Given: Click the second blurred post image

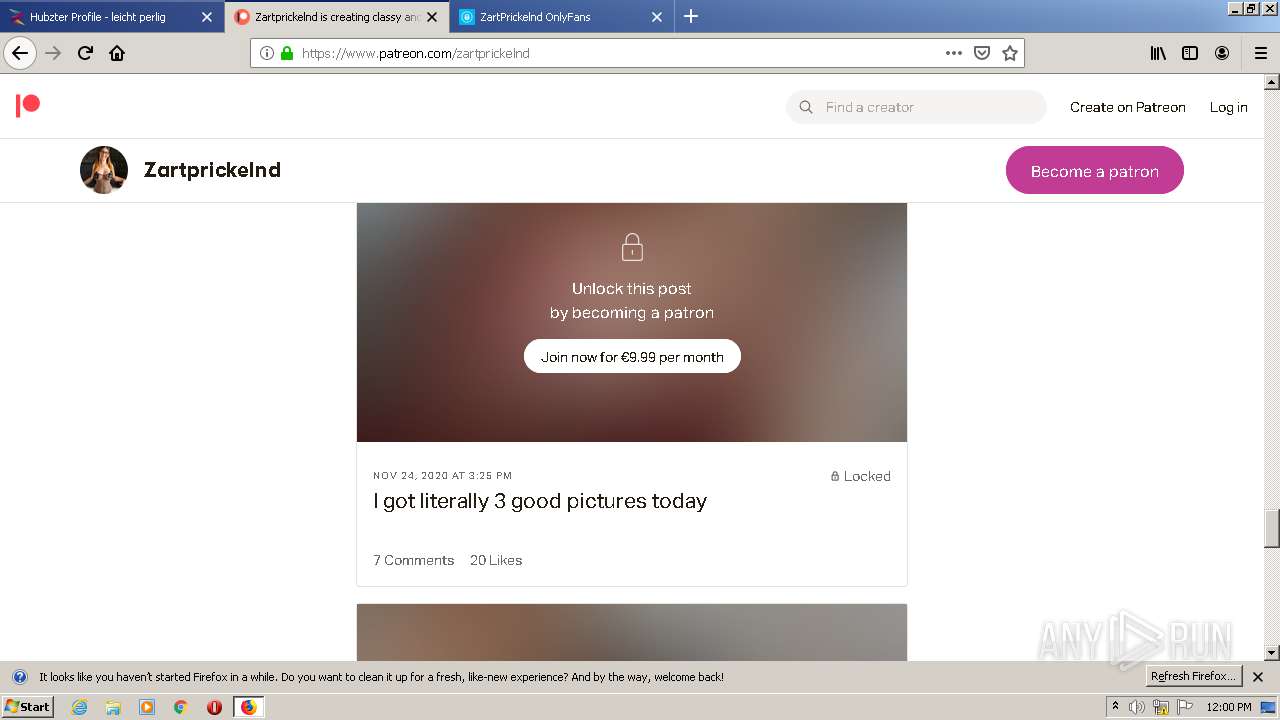Looking at the screenshot, I should tap(632, 632).
